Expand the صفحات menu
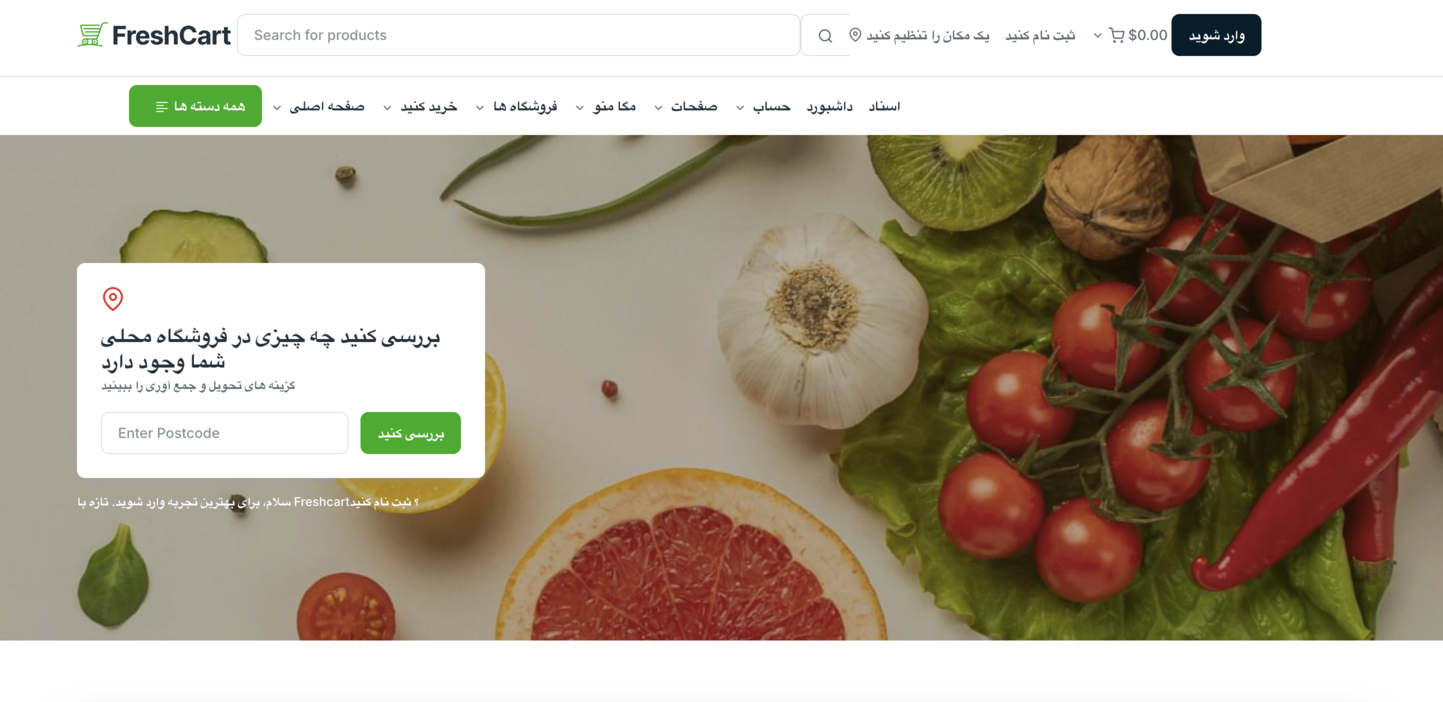1443x702 pixels. [x=685, y=106]
